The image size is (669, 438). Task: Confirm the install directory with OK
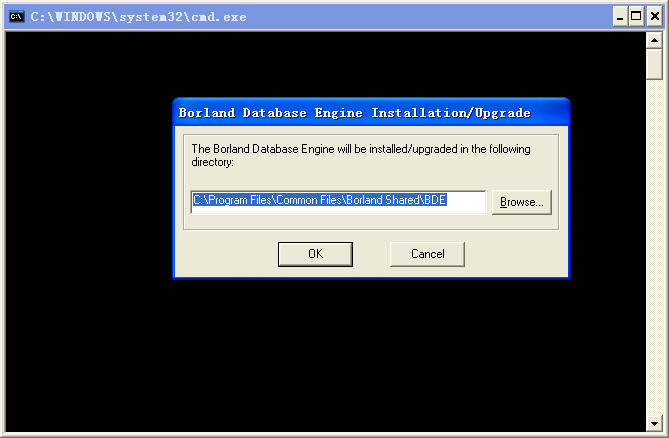tap(315, 254)
